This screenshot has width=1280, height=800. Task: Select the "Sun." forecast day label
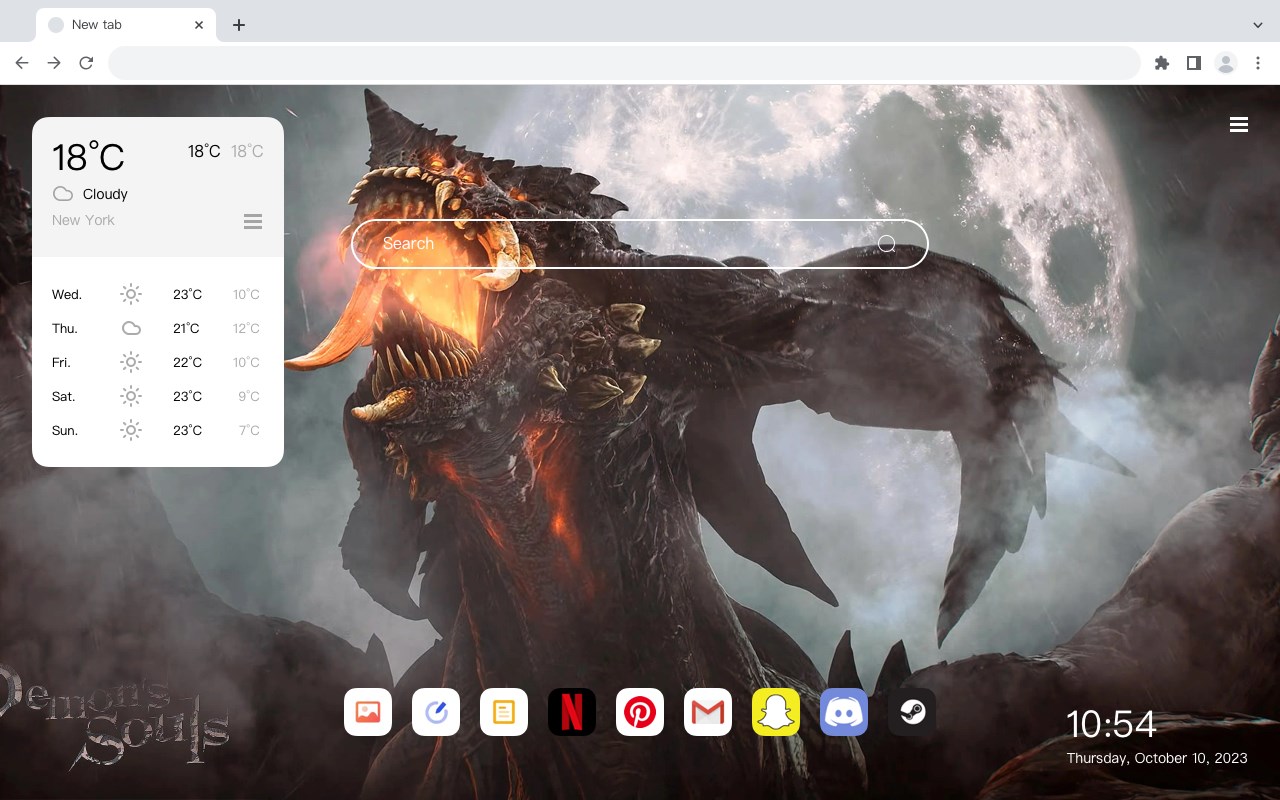[65, 430]
